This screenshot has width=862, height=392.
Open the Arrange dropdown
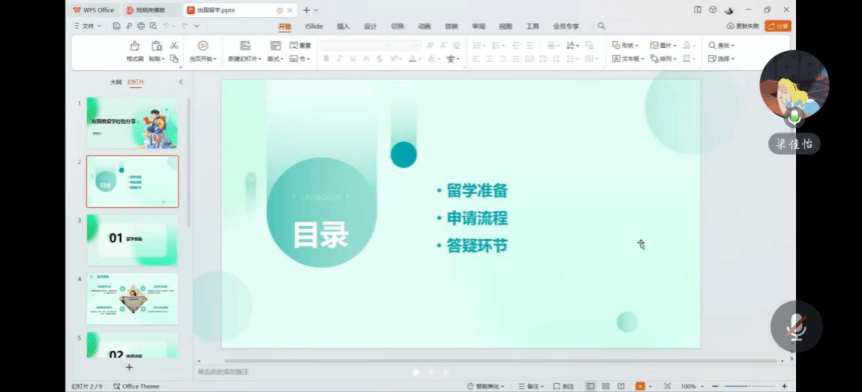tap(663, 58)
